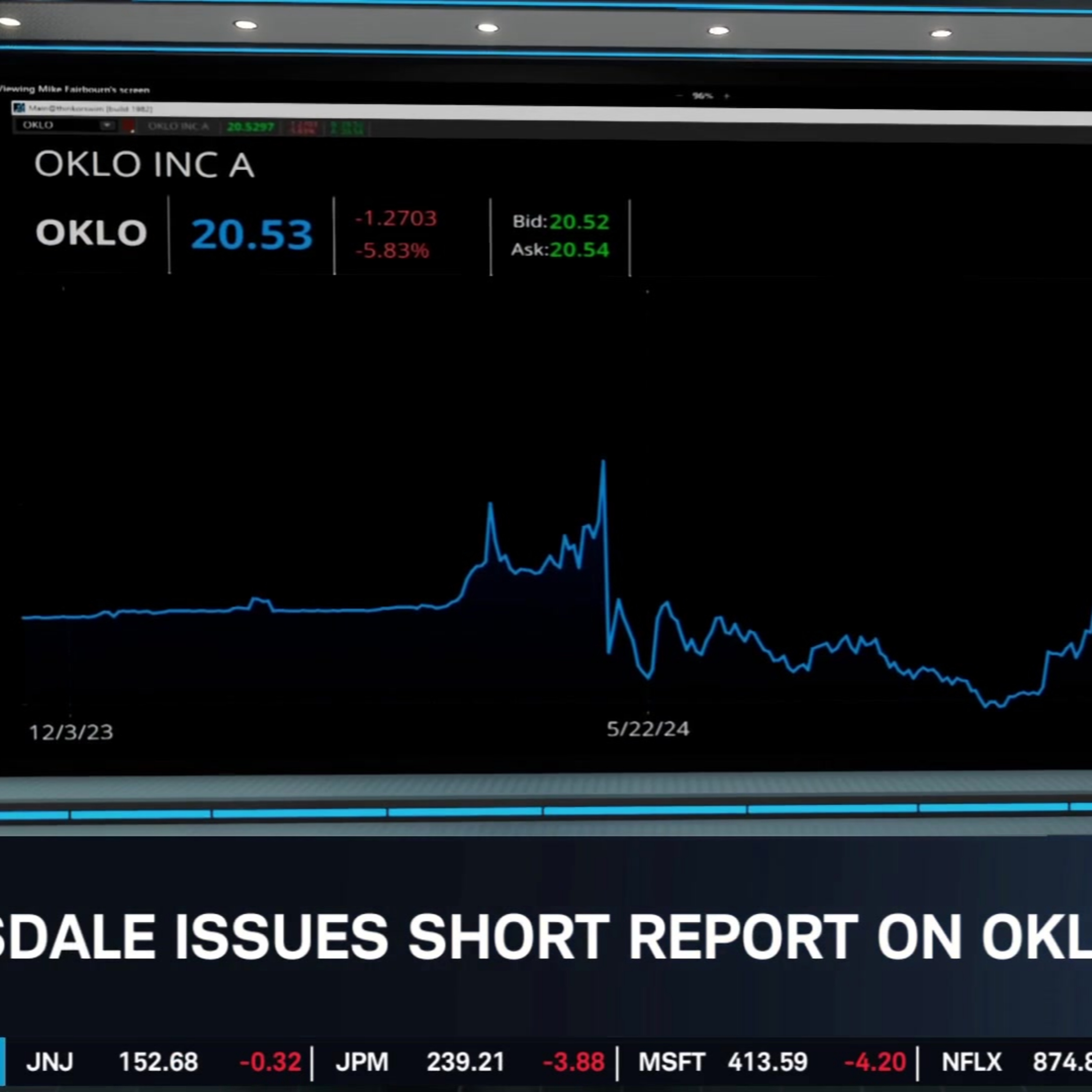Click the 'Viewing Mike Fairbourn's screen' notice

74,89
